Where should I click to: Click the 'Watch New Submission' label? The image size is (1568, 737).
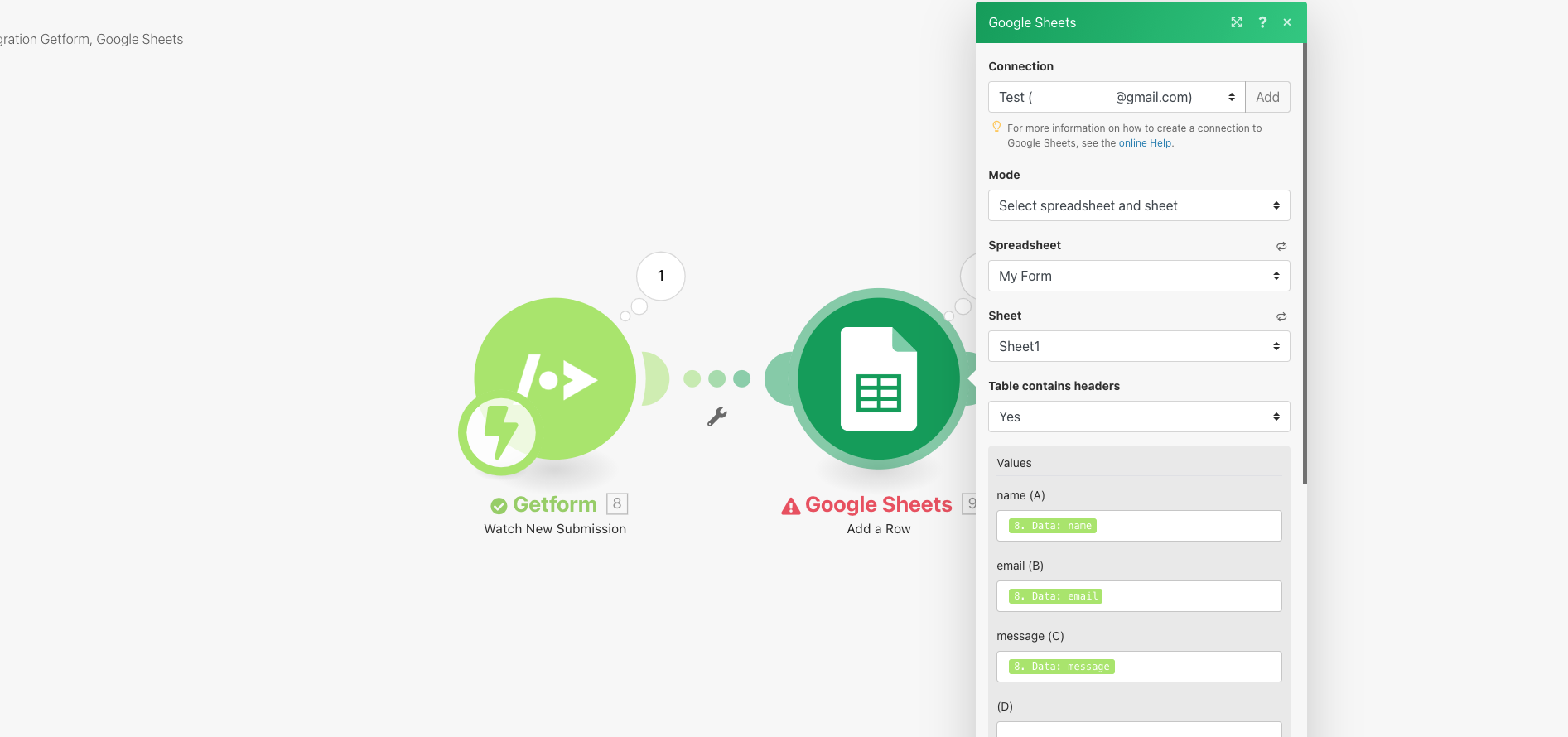tap(555, 529)
